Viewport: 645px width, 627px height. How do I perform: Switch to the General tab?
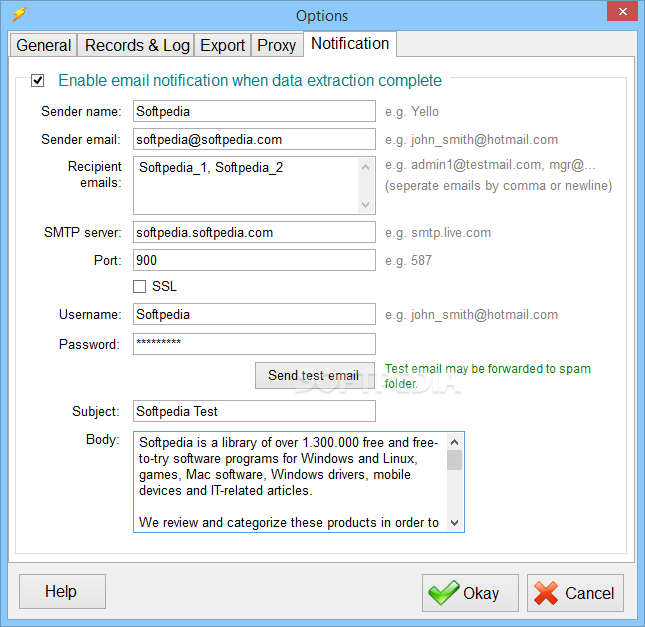coord(44,45)
